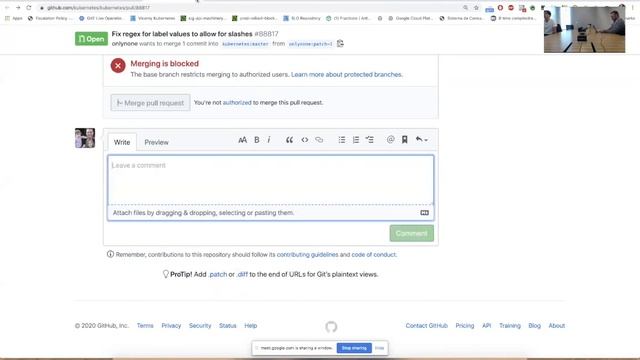The width and height of the screenshot is (640, 360).
Task: Insert code with the angle brackets icon
Action: pos(304,140)
